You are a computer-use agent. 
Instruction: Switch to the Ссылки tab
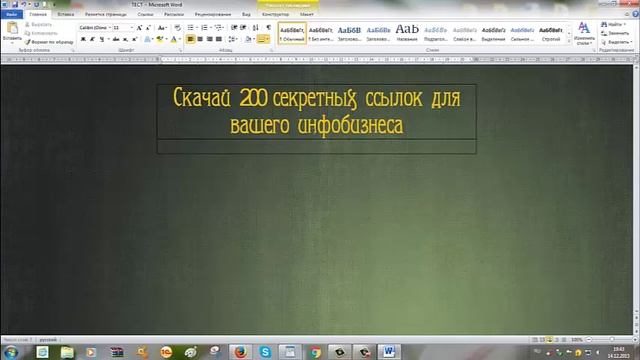145,14
